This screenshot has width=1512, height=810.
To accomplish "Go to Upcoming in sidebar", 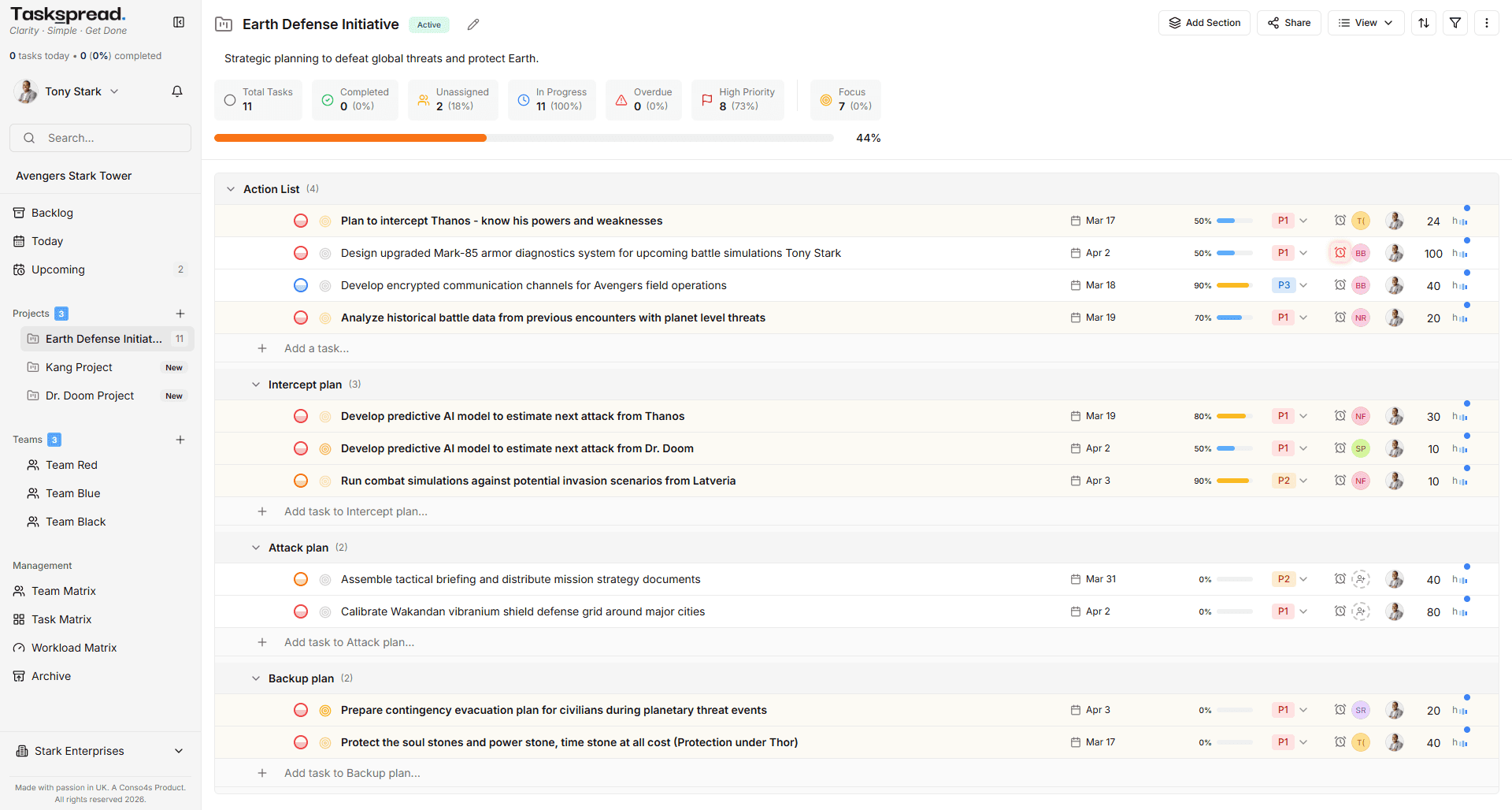I will (58, 269).
